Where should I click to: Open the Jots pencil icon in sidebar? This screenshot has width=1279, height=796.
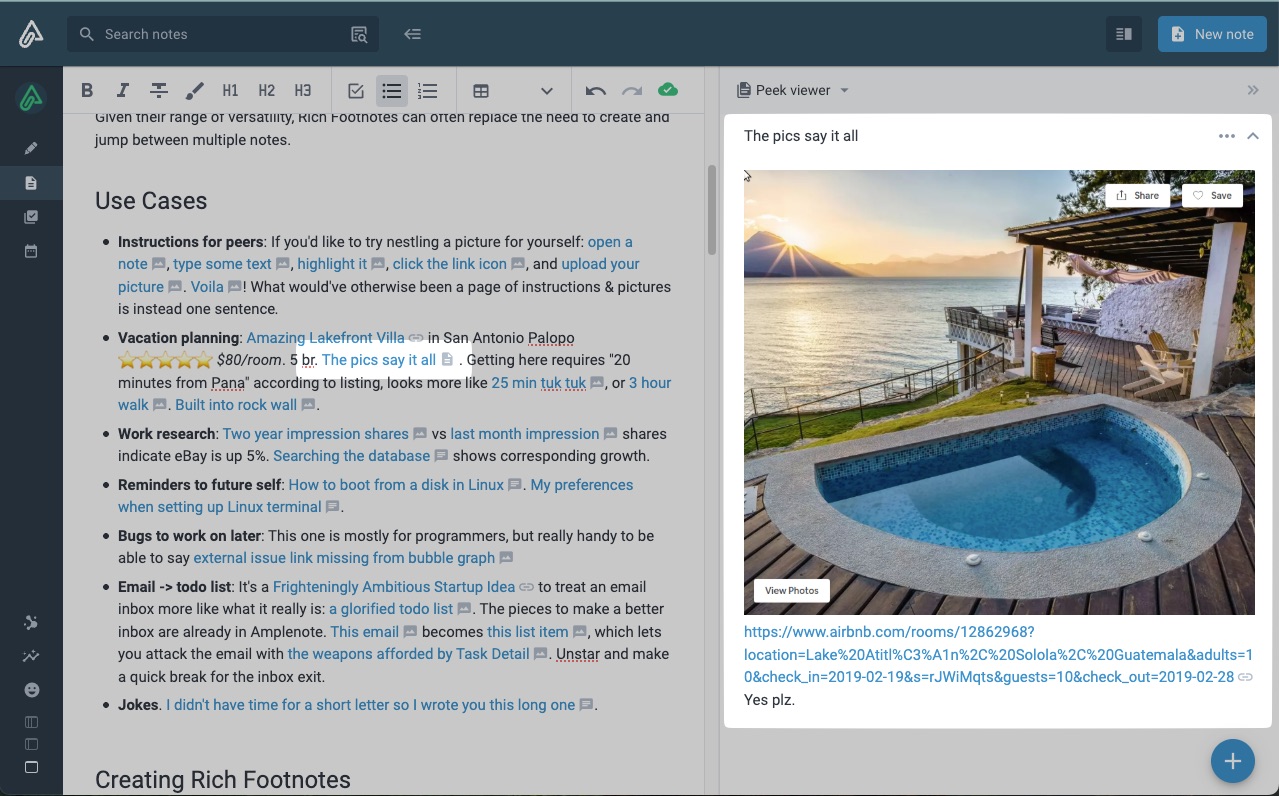(31, 148)
